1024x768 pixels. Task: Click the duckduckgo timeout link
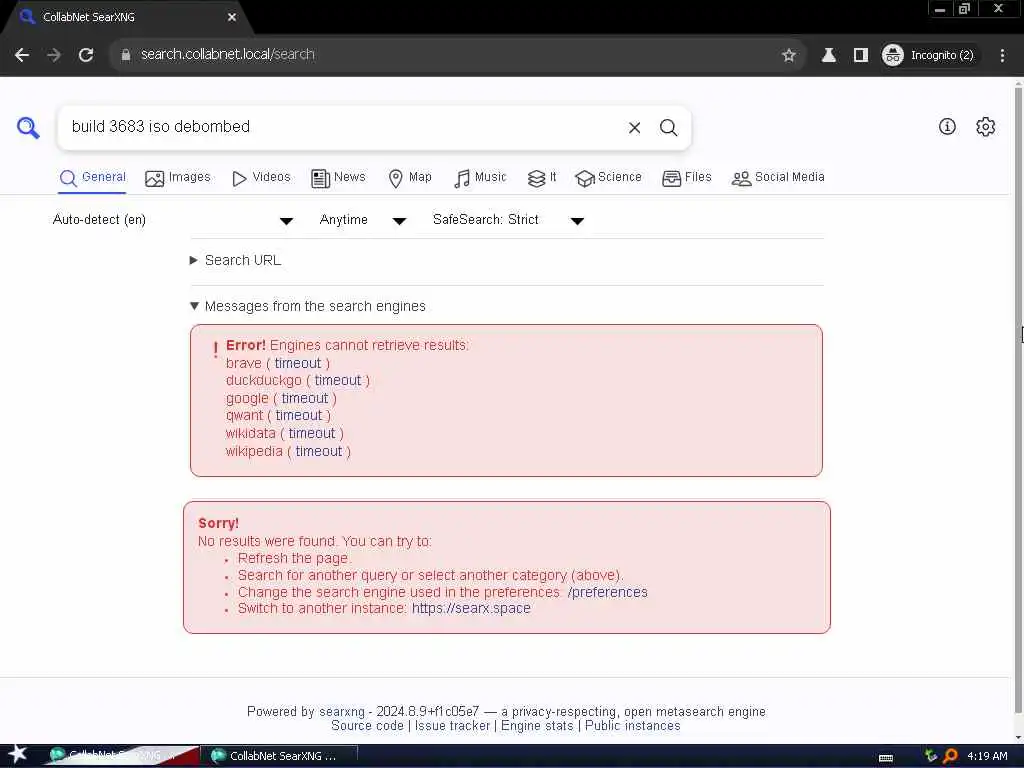(338, 381)
